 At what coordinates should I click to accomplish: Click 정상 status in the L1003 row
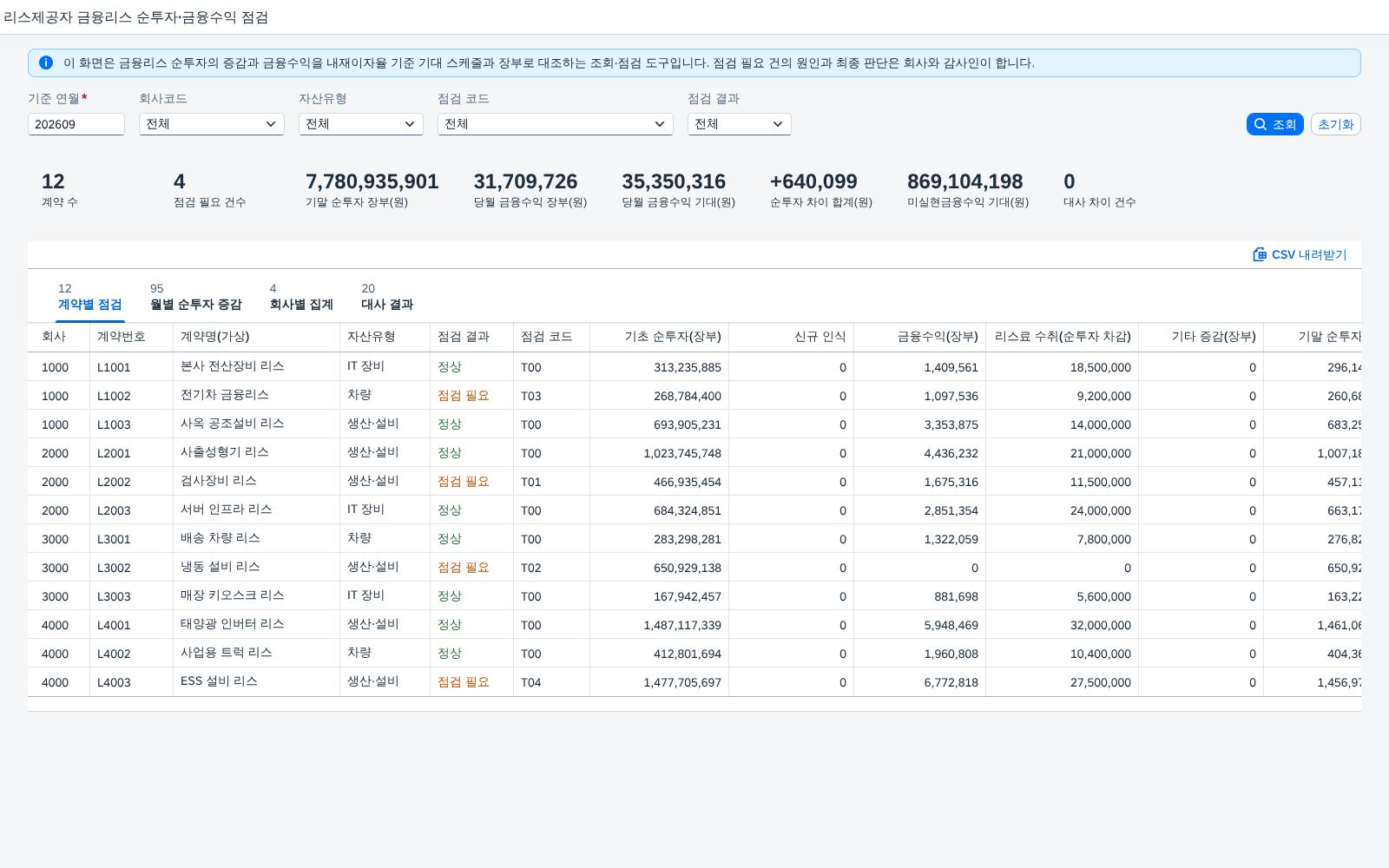(x=450, y=424)
